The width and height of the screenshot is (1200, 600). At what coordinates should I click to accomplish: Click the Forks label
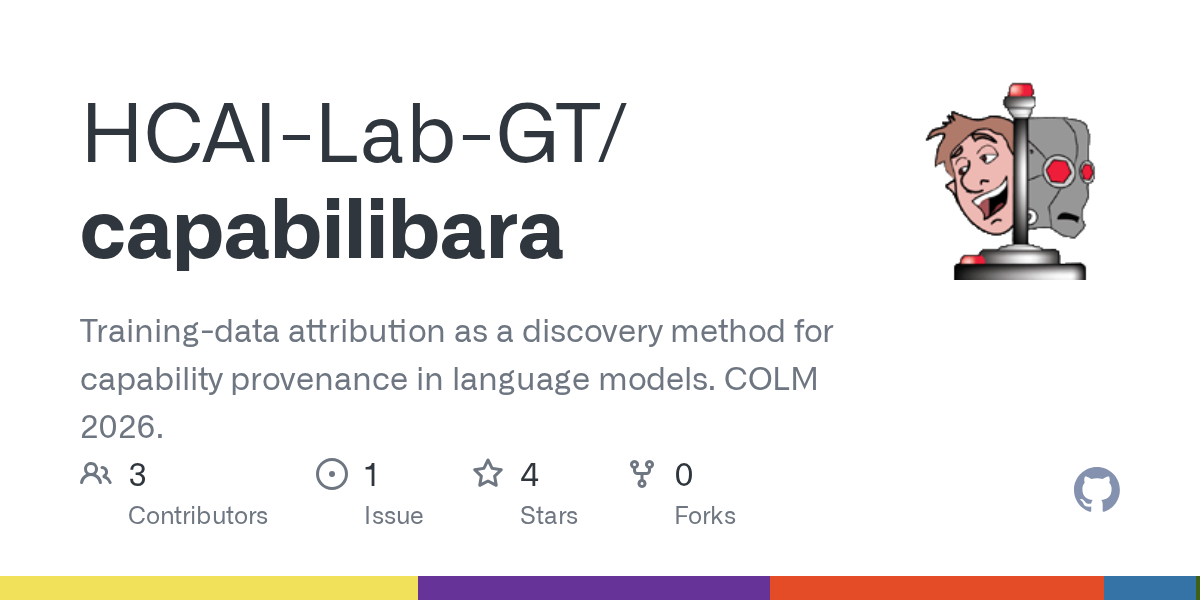pyautogui.click(x=705, y=516)
